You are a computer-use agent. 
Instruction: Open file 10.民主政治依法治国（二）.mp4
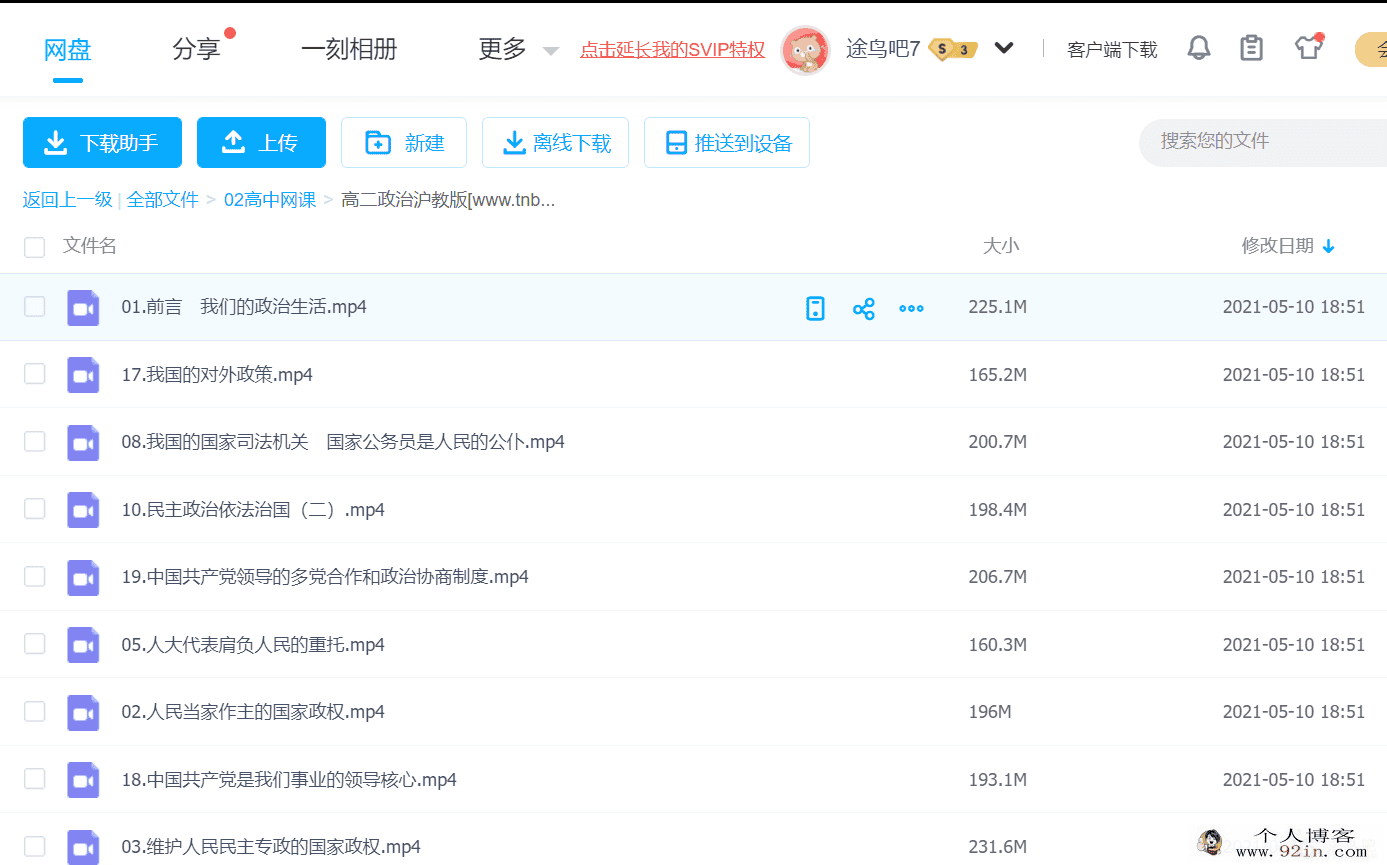pos(253,510)
